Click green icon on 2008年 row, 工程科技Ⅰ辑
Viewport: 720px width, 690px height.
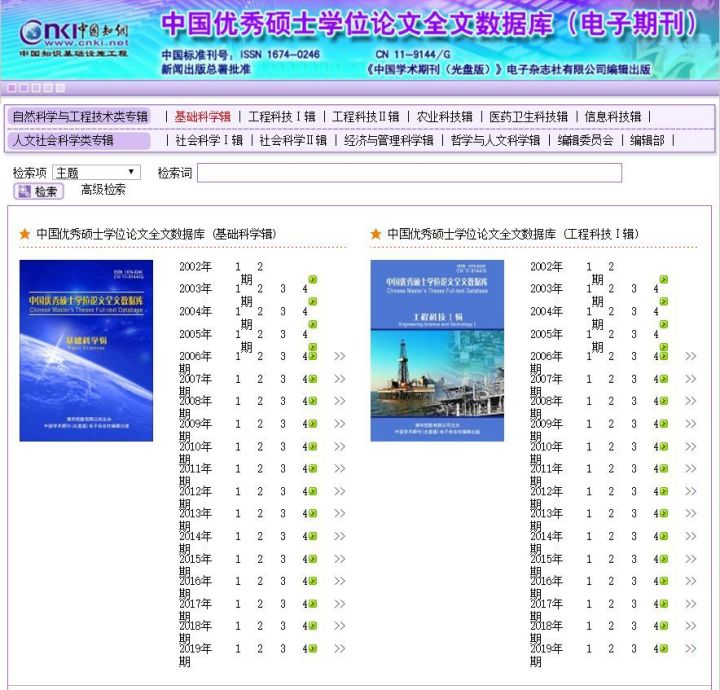664,401
